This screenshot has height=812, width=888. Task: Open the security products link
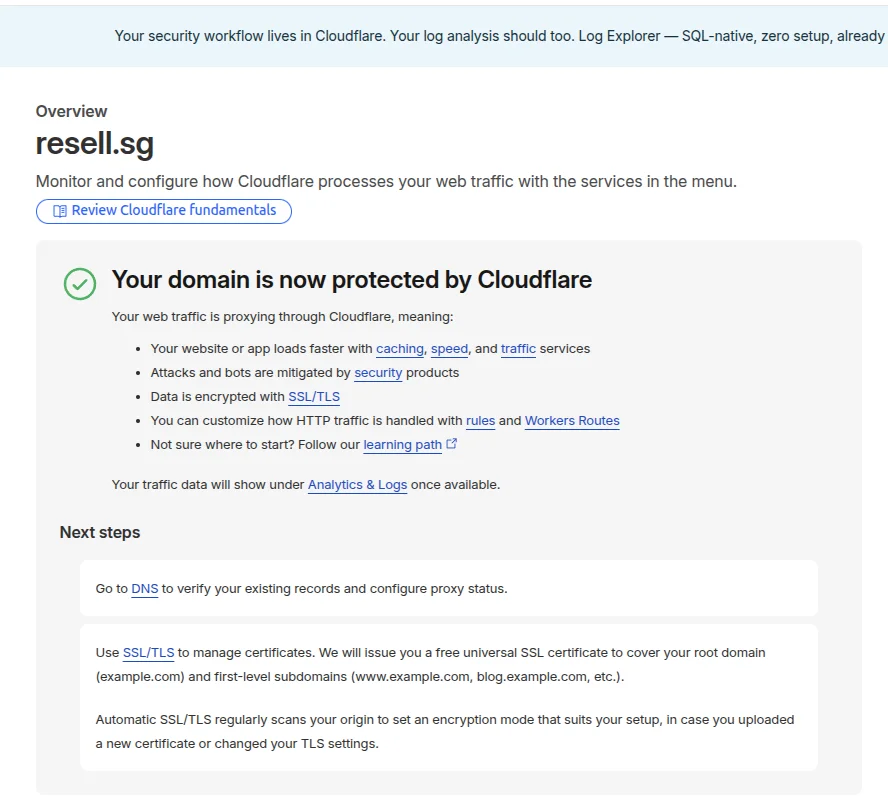pyautogui.click(x=377, y=373)
